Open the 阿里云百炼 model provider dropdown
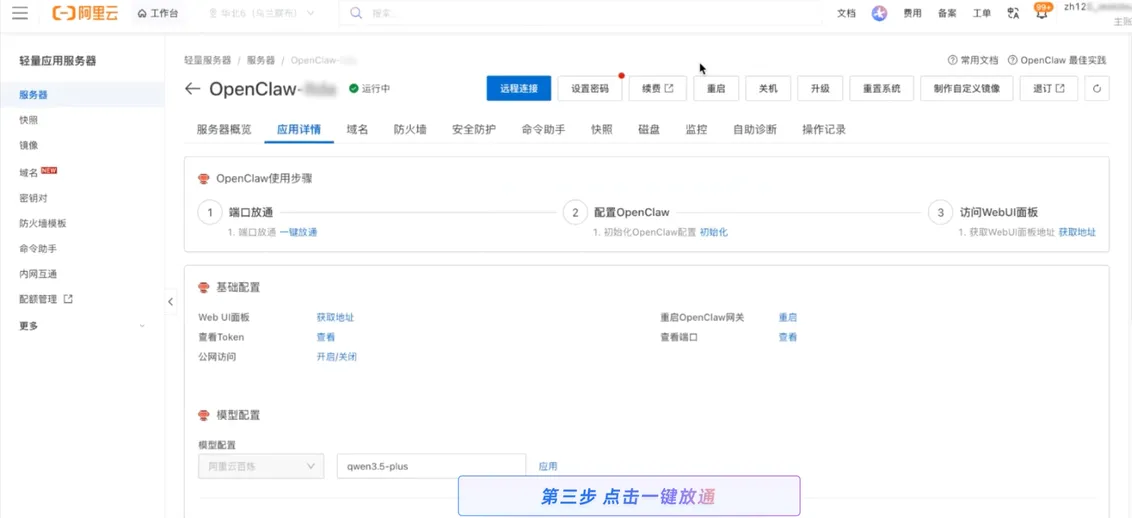The height and width of the screenshot is (518, 1132). pos(261,466)
